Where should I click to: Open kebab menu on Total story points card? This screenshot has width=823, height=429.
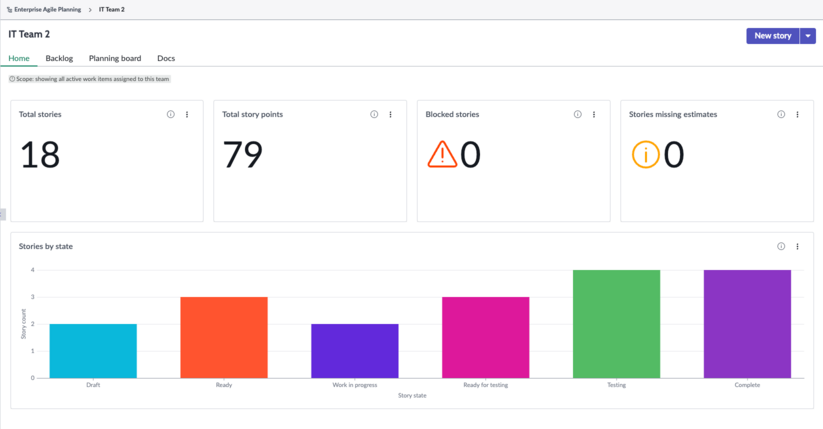click(x=391, y=114)
